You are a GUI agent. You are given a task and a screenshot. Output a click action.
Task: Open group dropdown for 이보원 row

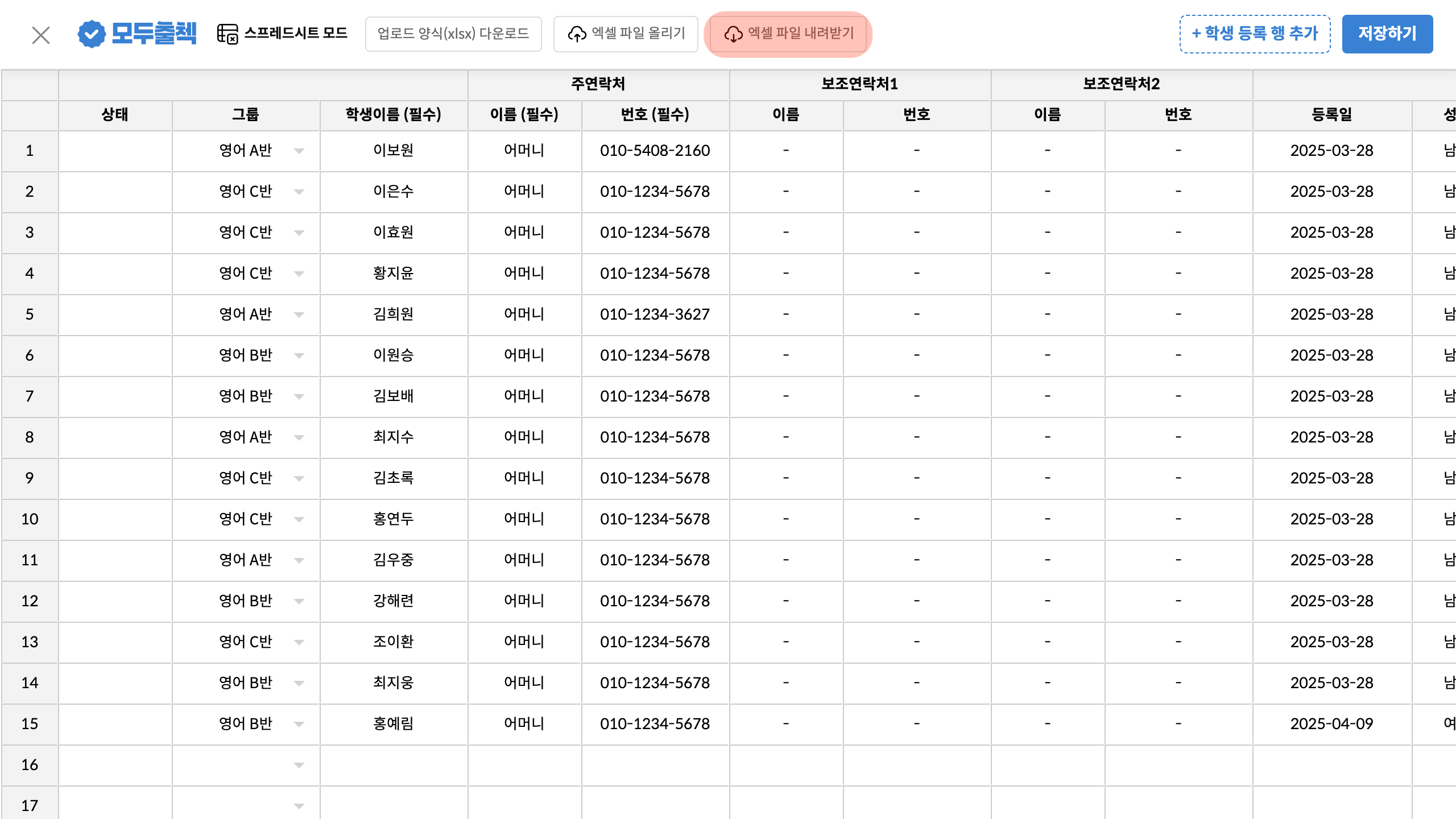click(299, 151)
